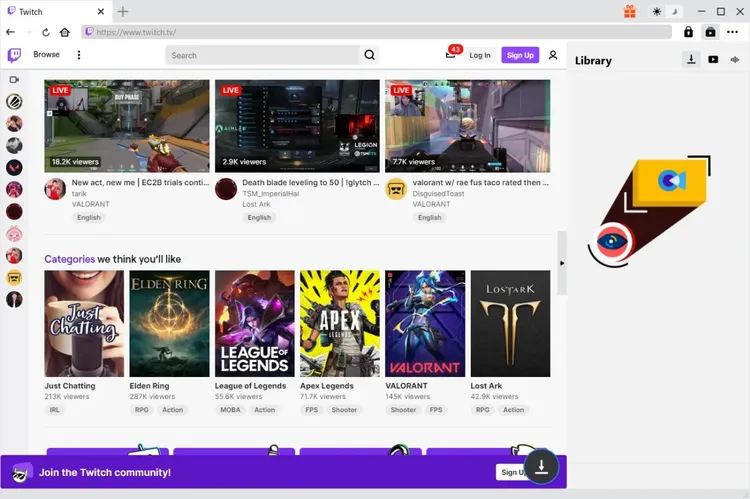Open a new browser tab
750x499 pixels.
[x=123, y=11]
